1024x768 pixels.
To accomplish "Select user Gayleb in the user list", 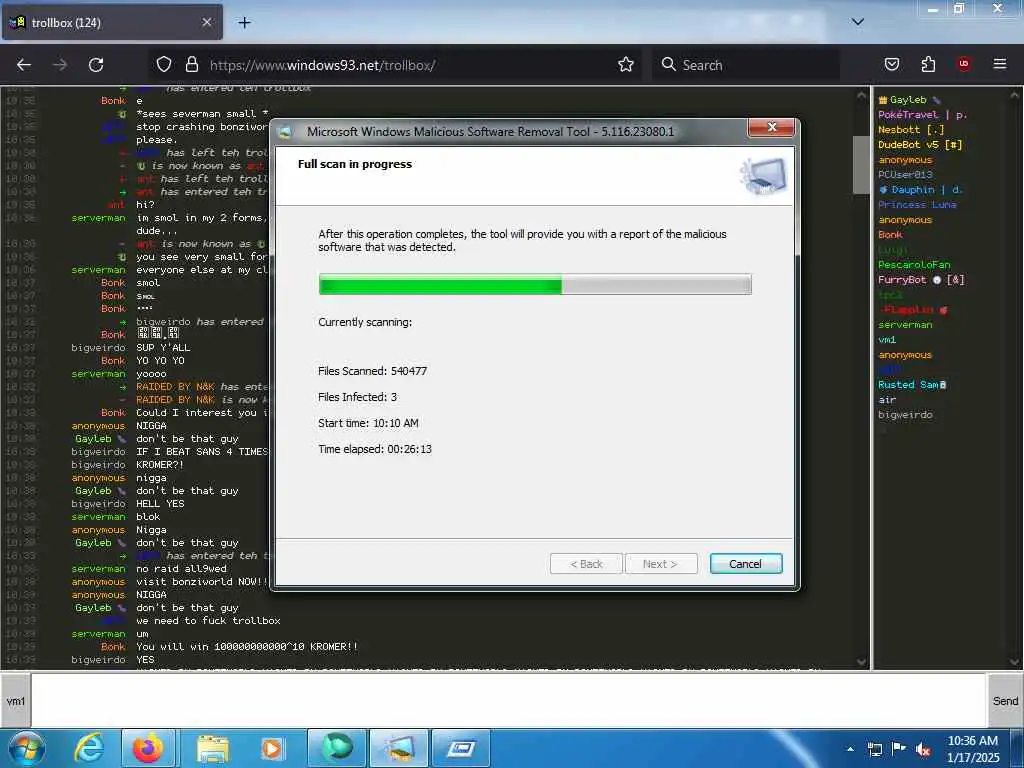I will coord(908,100).
